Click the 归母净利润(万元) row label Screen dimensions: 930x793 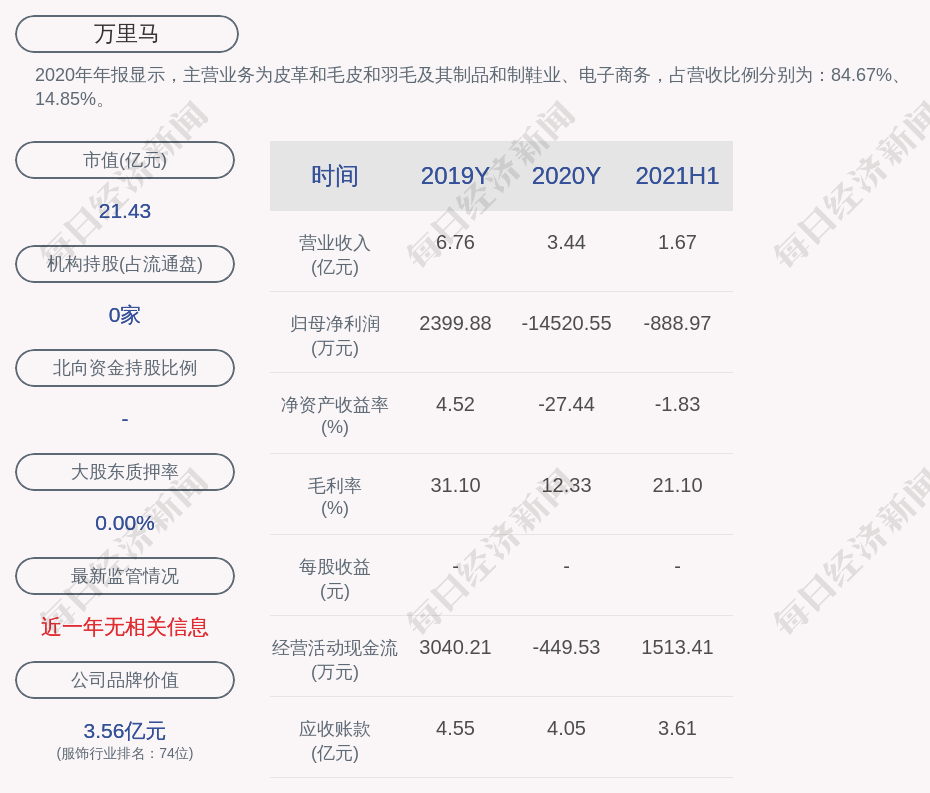(335, 336)
